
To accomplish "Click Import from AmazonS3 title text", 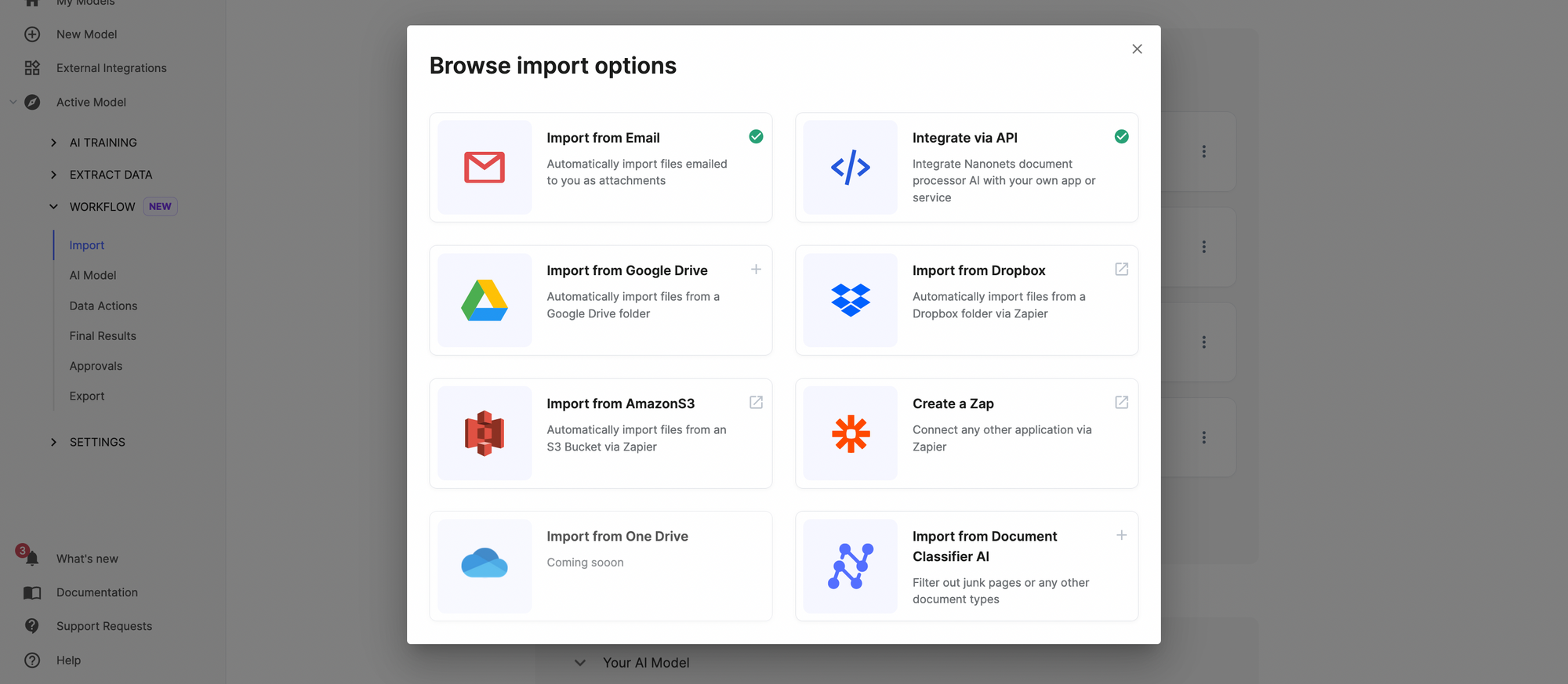I will pyautogui.click(x=620, y=404).
